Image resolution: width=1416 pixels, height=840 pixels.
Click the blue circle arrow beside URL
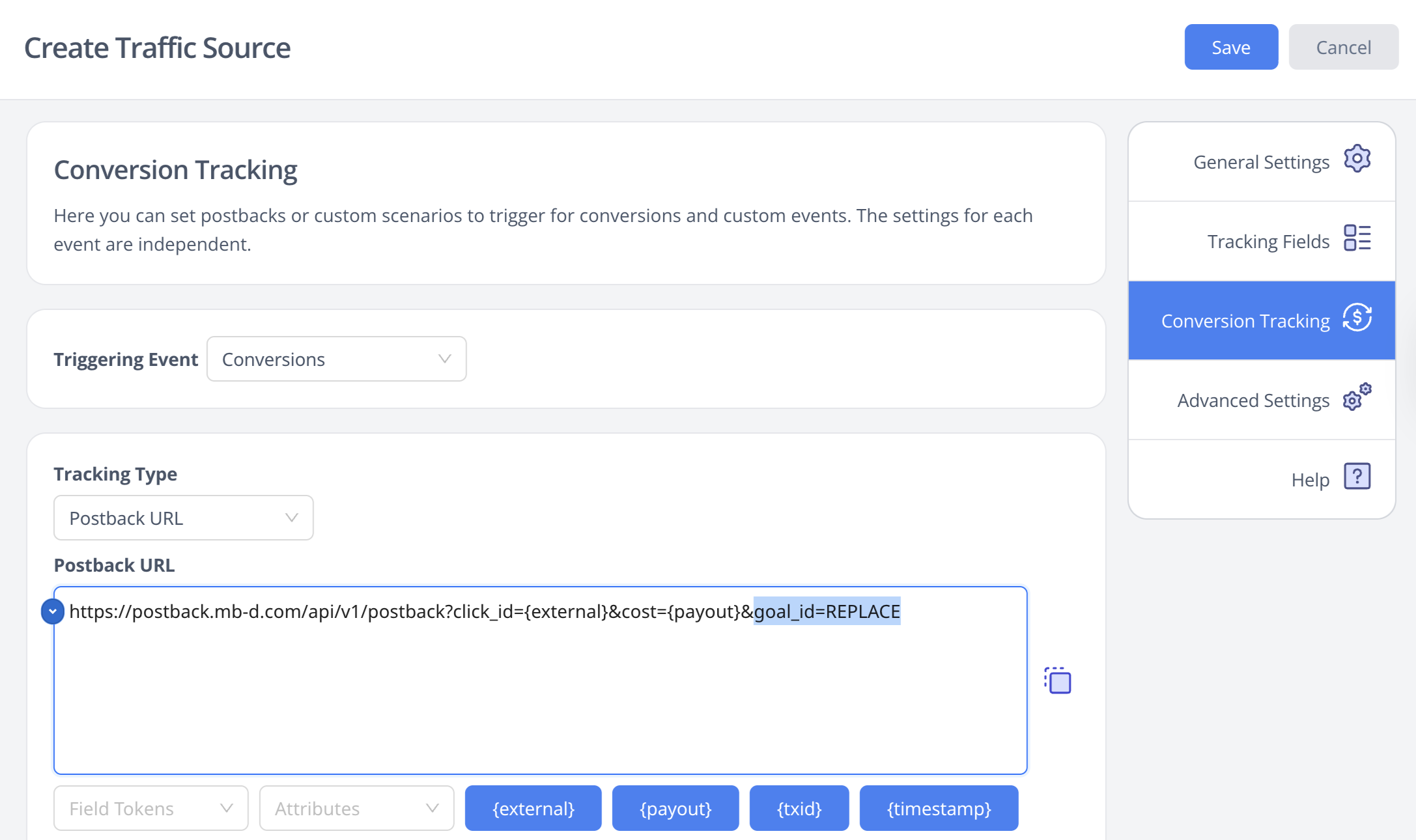coord(53,611)
